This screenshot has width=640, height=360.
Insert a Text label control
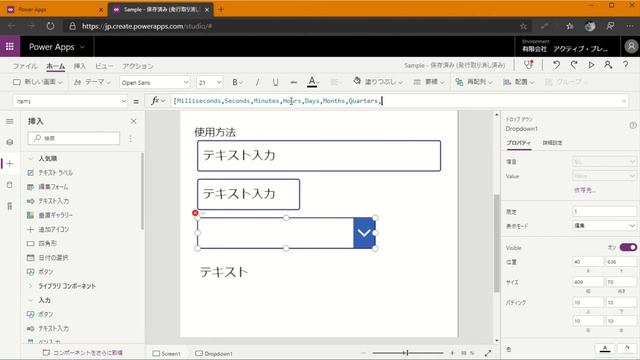pyautogui.click(x=50, y=173)
